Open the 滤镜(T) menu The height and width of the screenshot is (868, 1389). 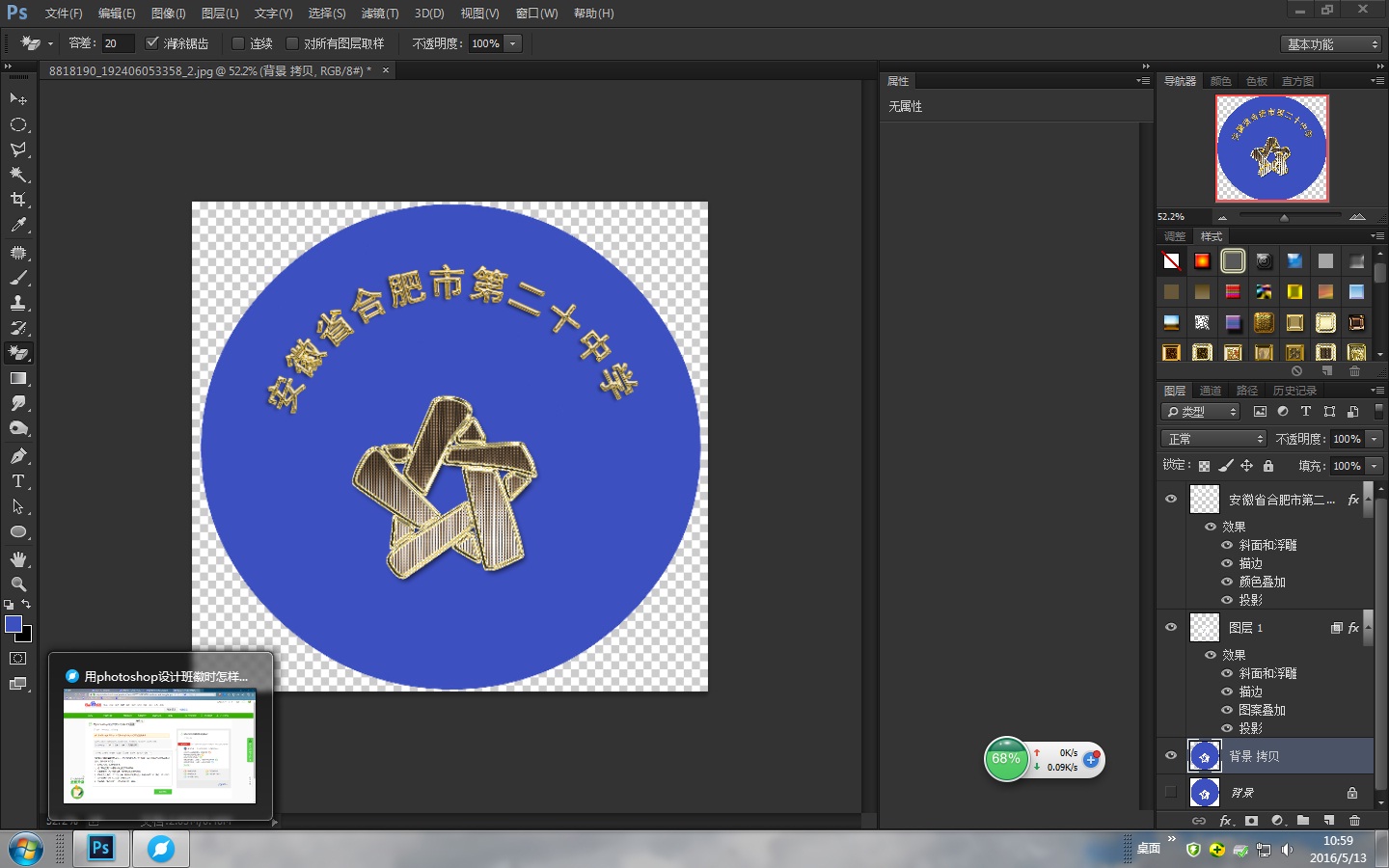380,14
